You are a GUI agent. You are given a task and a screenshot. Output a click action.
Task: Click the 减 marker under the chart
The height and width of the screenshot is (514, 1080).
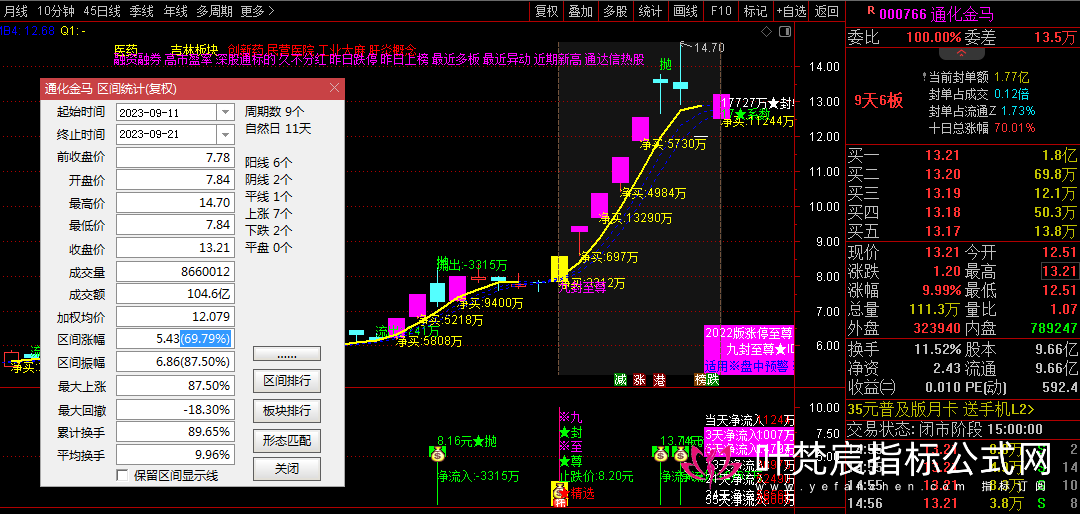click(620, 380)
